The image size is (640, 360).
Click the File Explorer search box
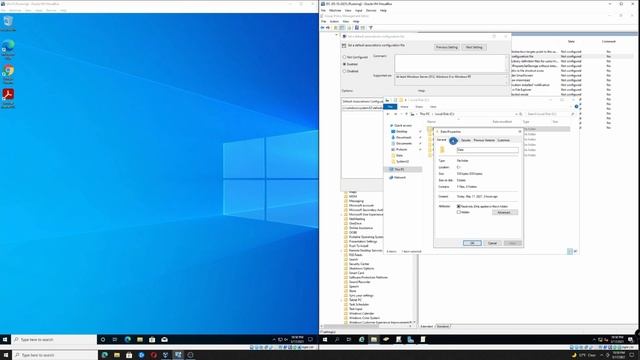click(x=550, y=114)
